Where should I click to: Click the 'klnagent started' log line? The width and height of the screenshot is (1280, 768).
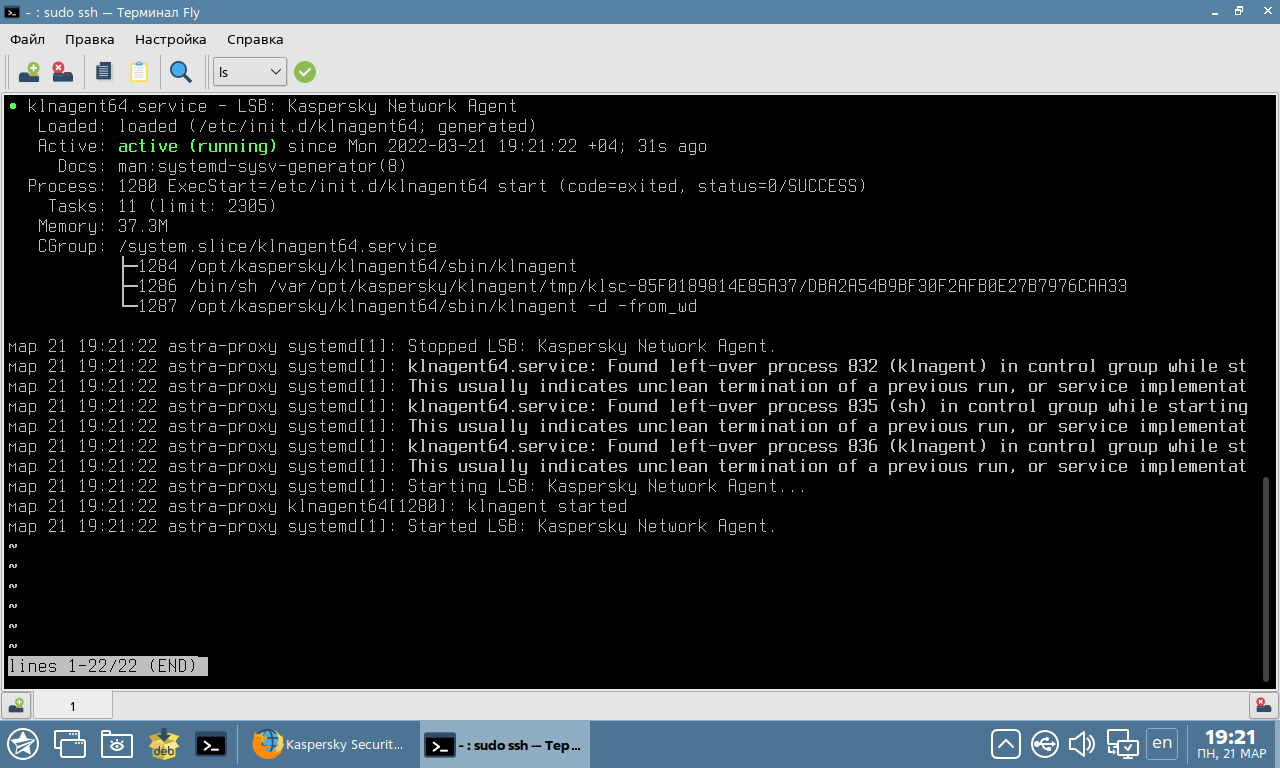318,506
